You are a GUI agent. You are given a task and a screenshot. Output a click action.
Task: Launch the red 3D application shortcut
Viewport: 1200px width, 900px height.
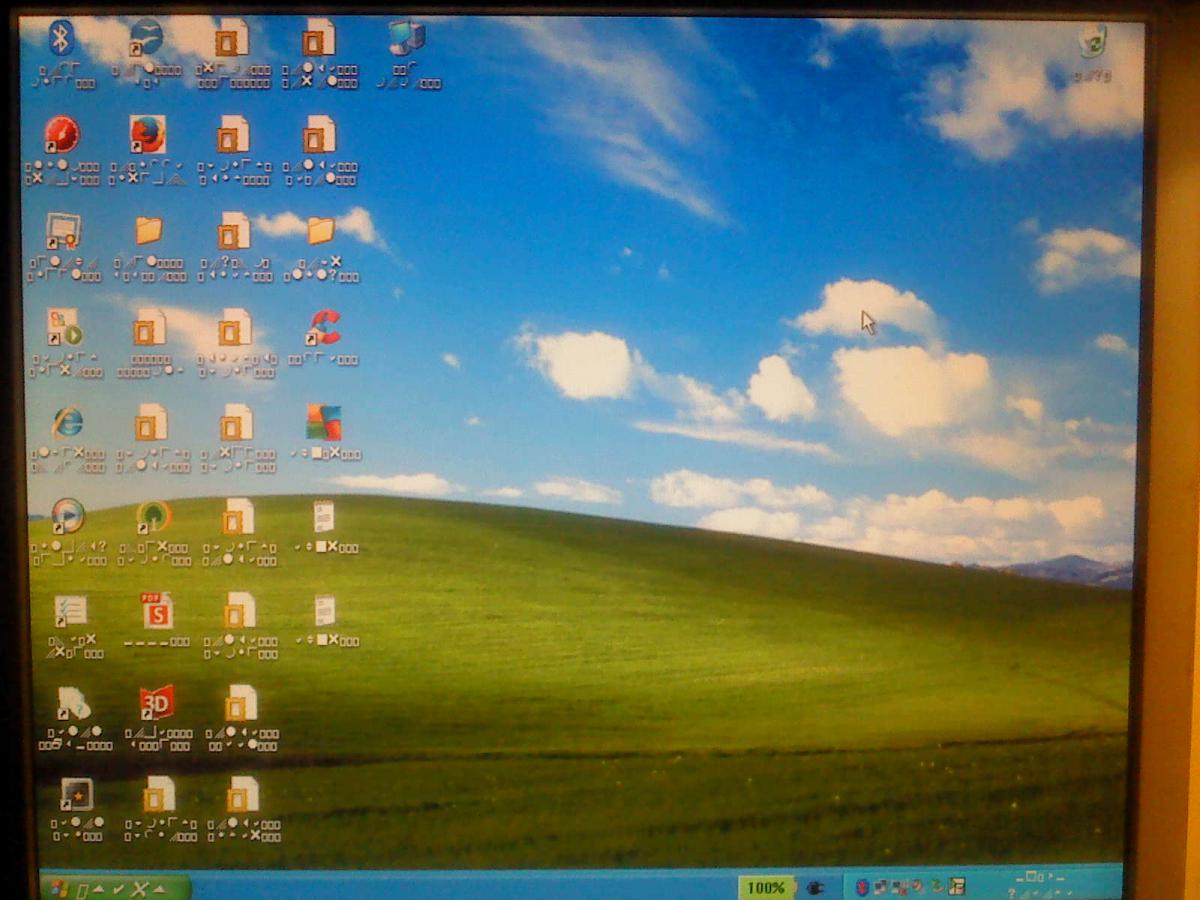point(156,703)
